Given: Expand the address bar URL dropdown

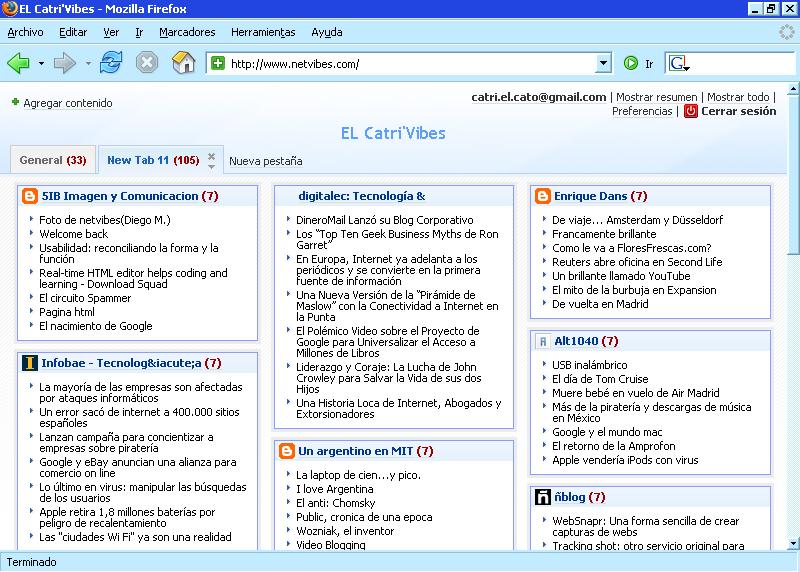Looking at the screenshot, I should click(603, 63).
